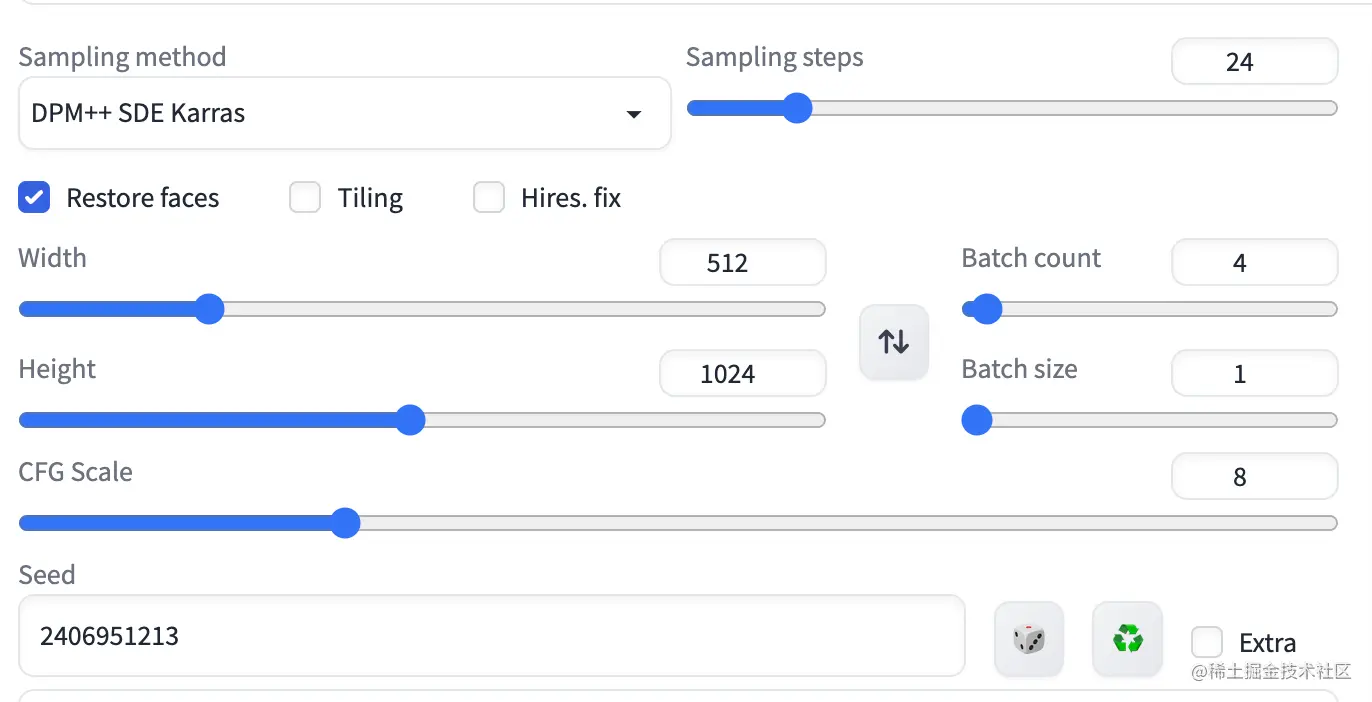Swap width and height with arrows button
The height and width of the screenshot is (702, 1372).
point(894,342)
